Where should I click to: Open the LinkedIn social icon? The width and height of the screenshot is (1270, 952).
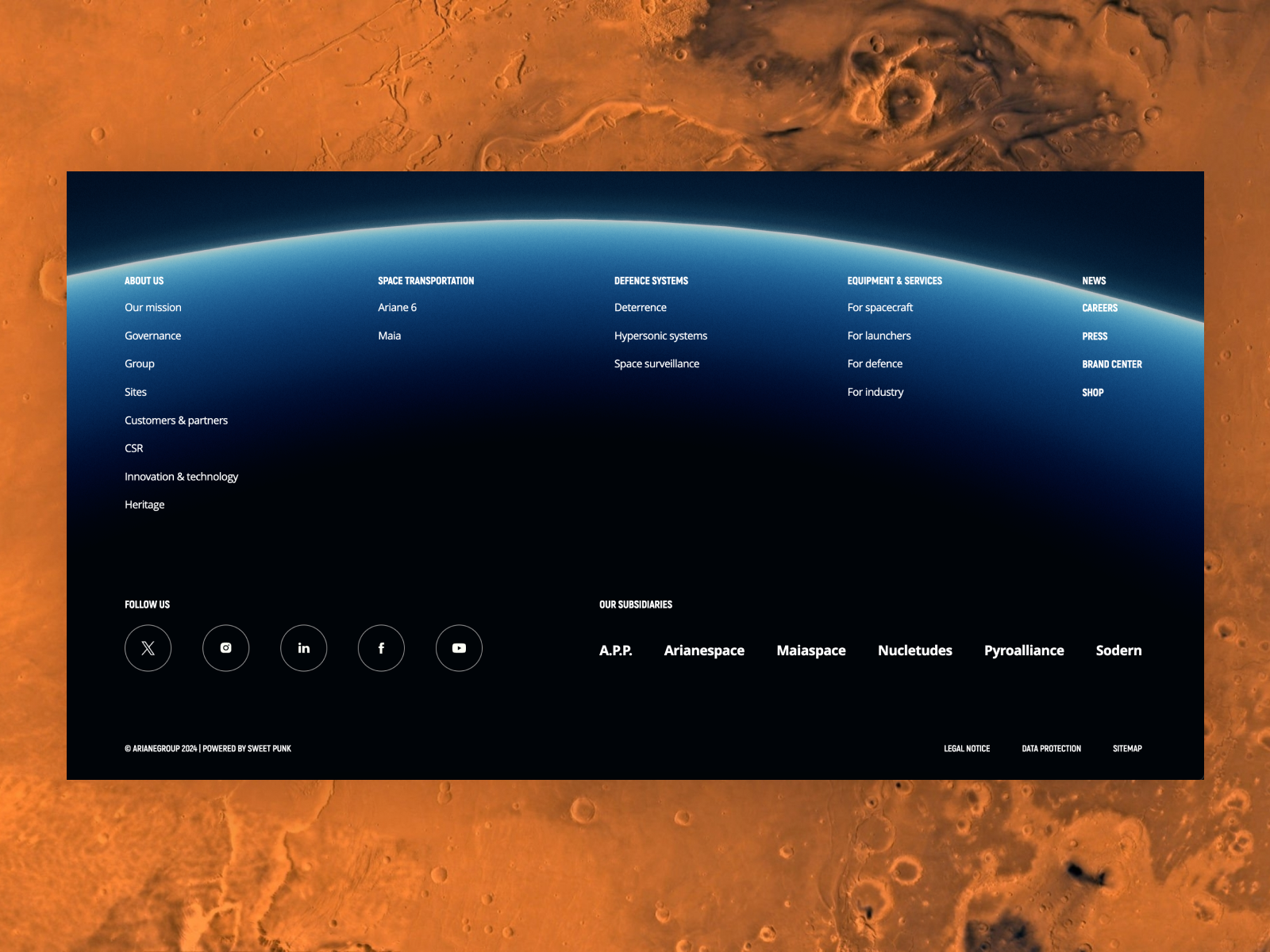(x=303, y=648)
